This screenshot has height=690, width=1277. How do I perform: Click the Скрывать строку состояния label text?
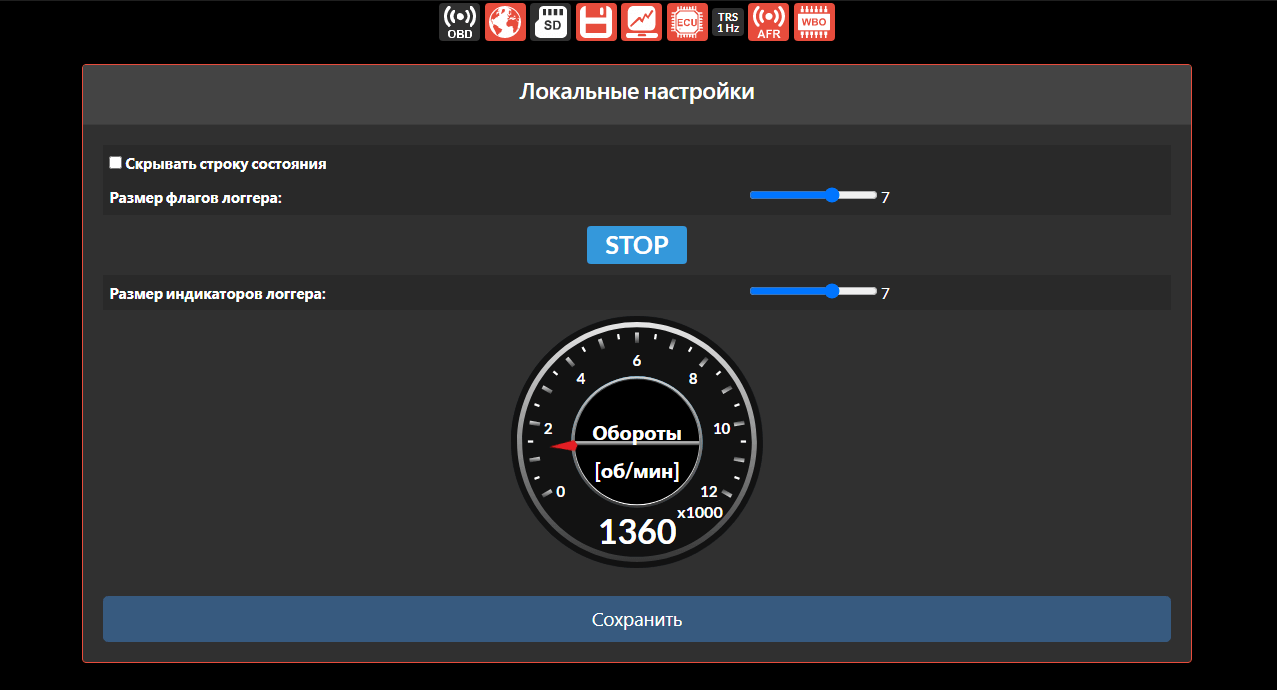(226, 164)
